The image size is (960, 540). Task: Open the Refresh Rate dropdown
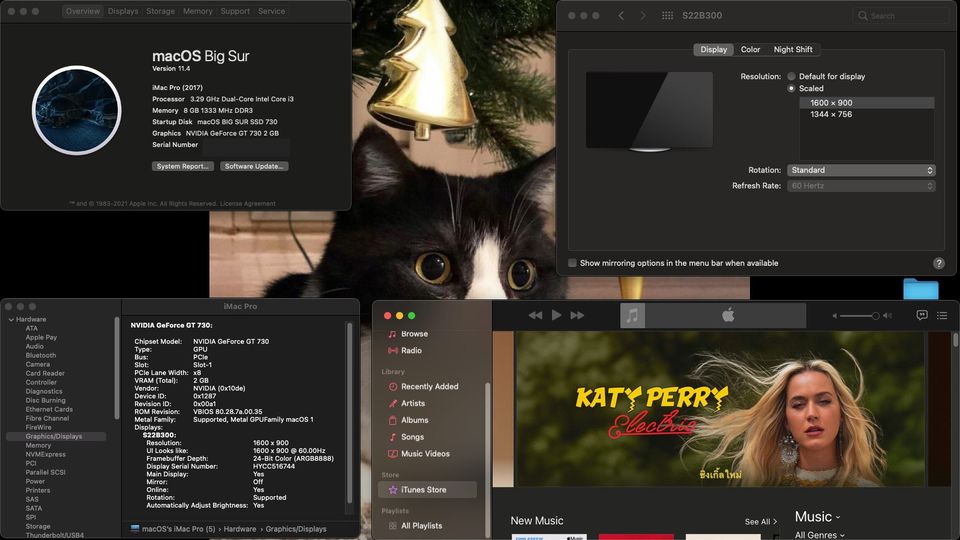(x=861, y=186)
